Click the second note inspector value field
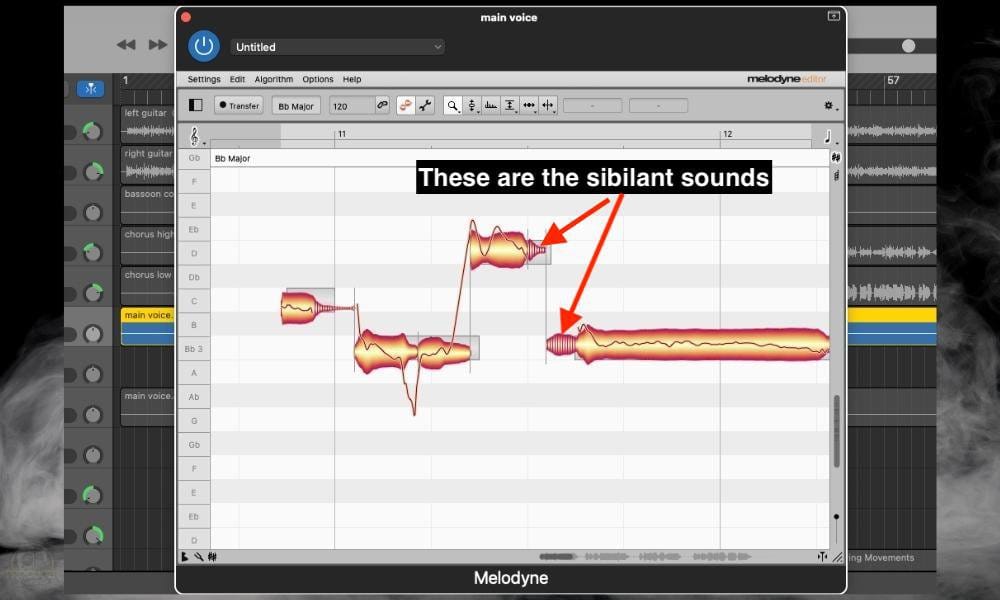Viewport: 1000px width, 600px height. click(658, 106)
